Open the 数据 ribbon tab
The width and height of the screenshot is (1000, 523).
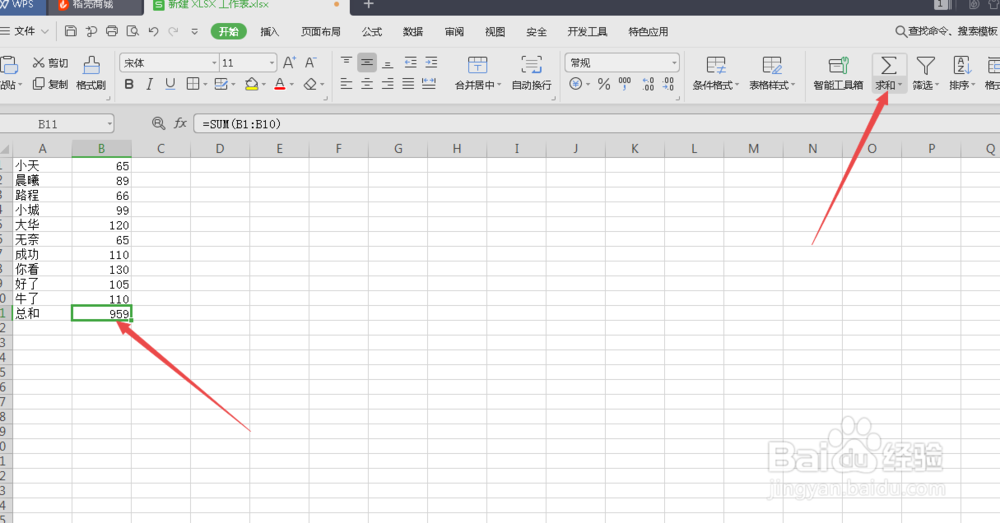[x=413, y=31]
